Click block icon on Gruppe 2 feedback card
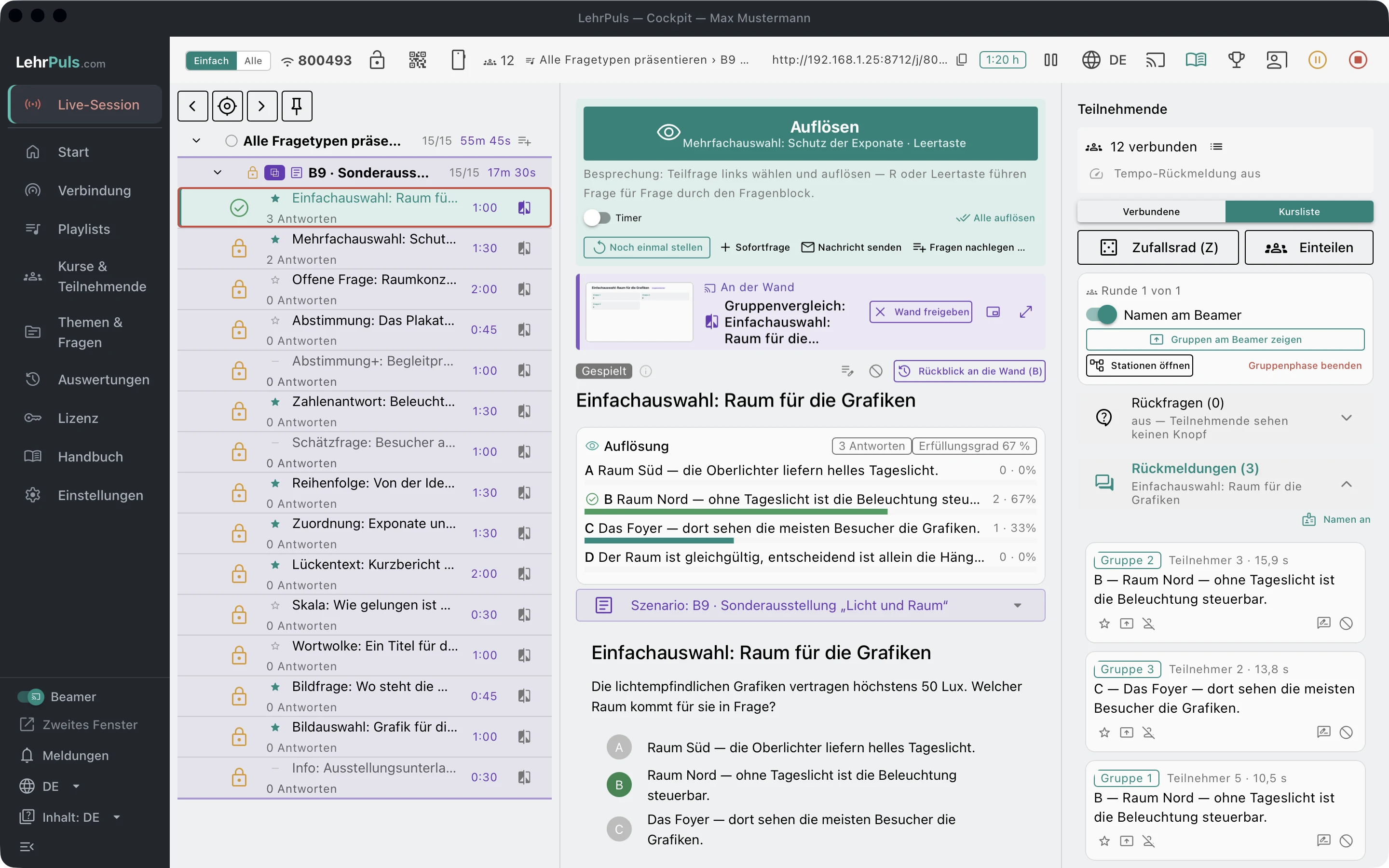 [x=1346, y=624]
